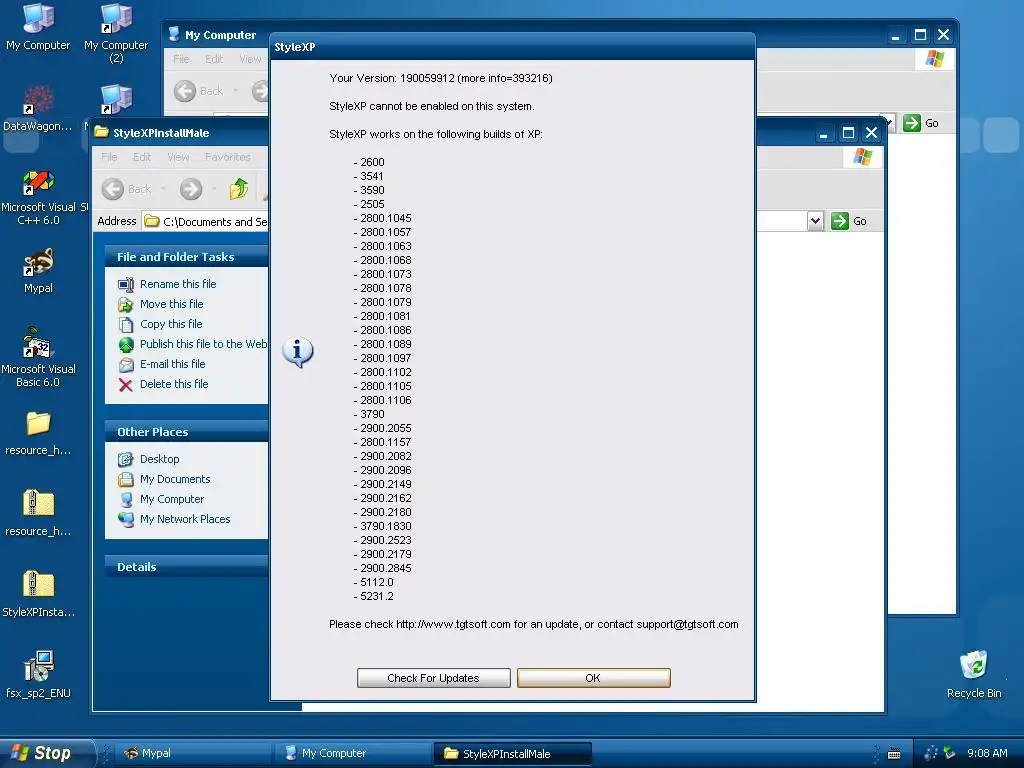Click the Forward arrow in StyleXPInstallMale window
This screenshot has width=1024, height=768.
pyautogui.click(x=191, y=189)
